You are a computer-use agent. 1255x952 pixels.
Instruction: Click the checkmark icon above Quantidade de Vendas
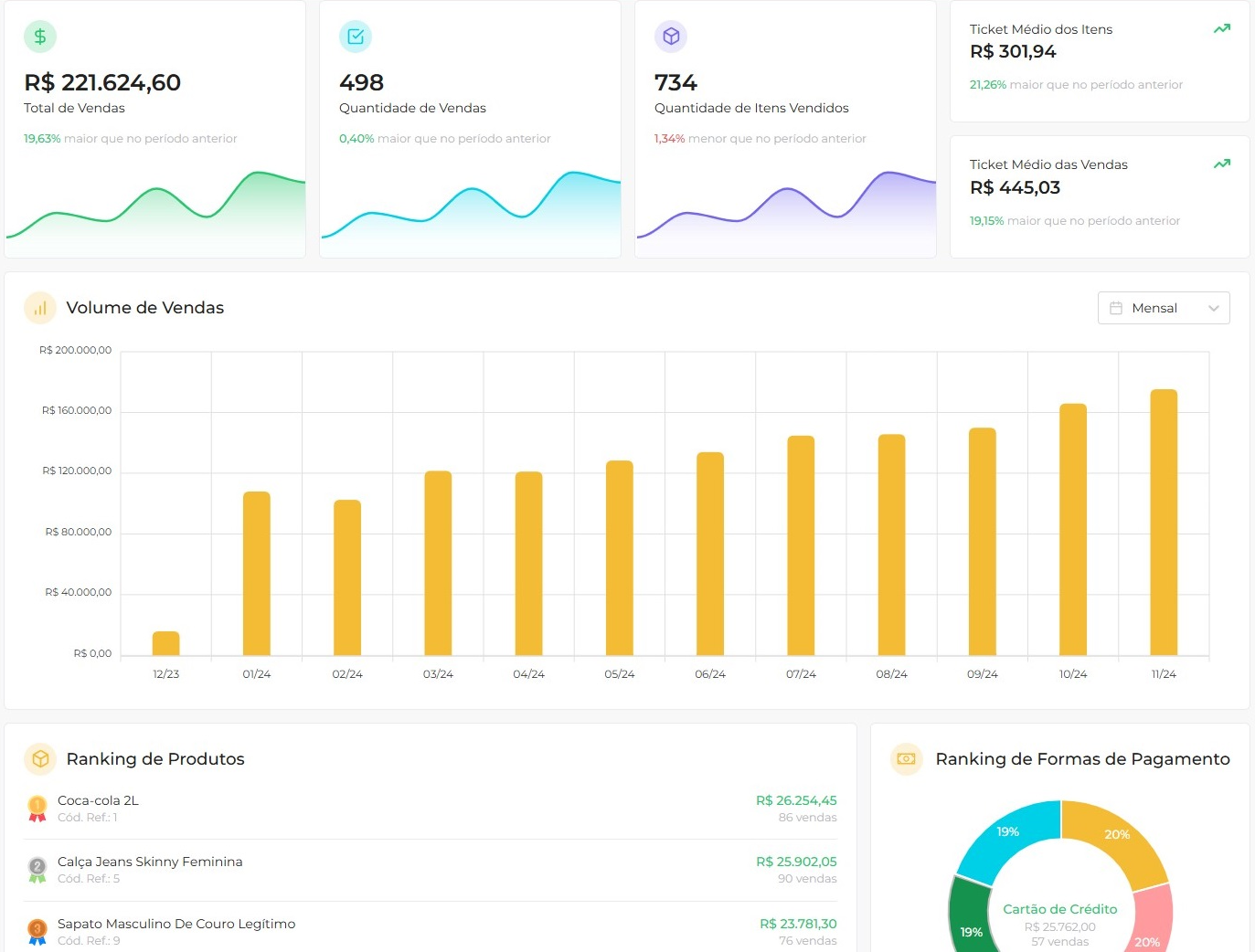click(355, 37)
